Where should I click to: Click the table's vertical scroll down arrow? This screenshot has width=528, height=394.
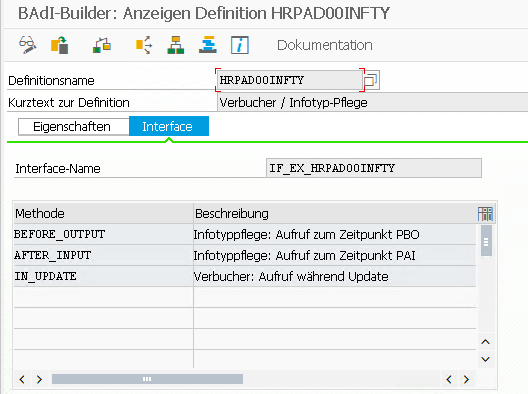coord(485,359)
